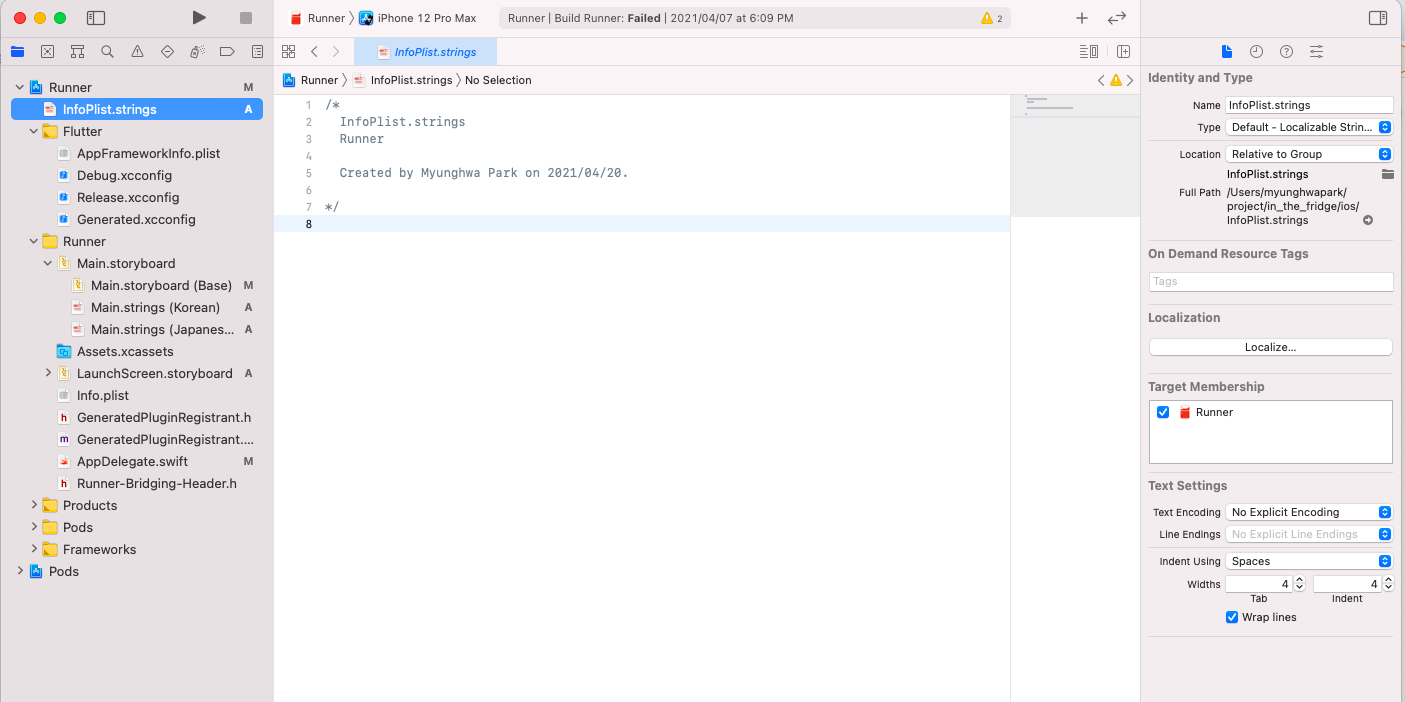Increment Tab width stepper
The height and width of the screenshot is (702, 1405).
click(x=1299, y=580)
